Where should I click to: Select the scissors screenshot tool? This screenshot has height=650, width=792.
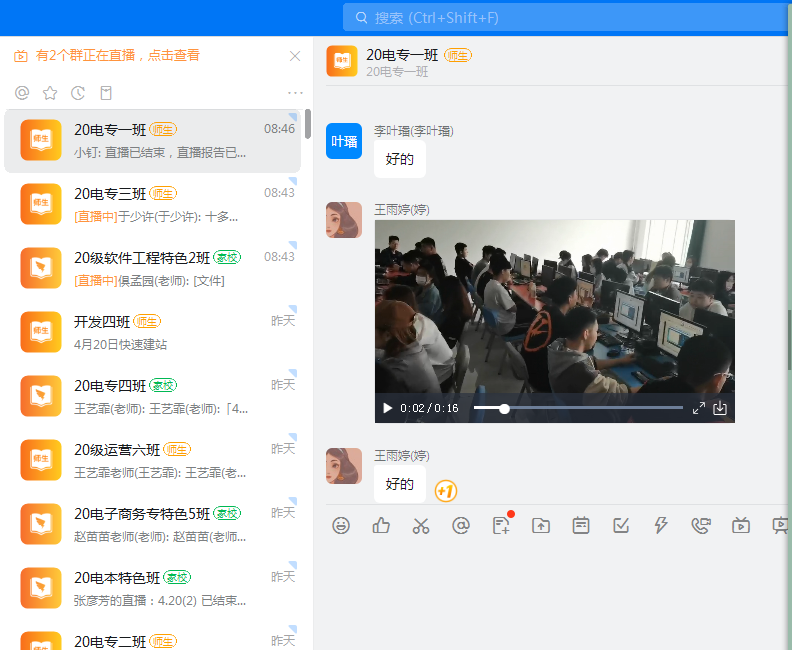pos(421,525)
